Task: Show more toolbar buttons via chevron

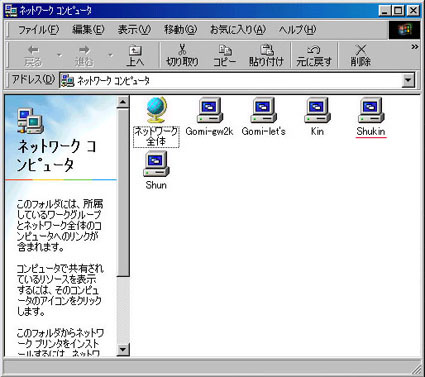Action: (x=414, y=47)
